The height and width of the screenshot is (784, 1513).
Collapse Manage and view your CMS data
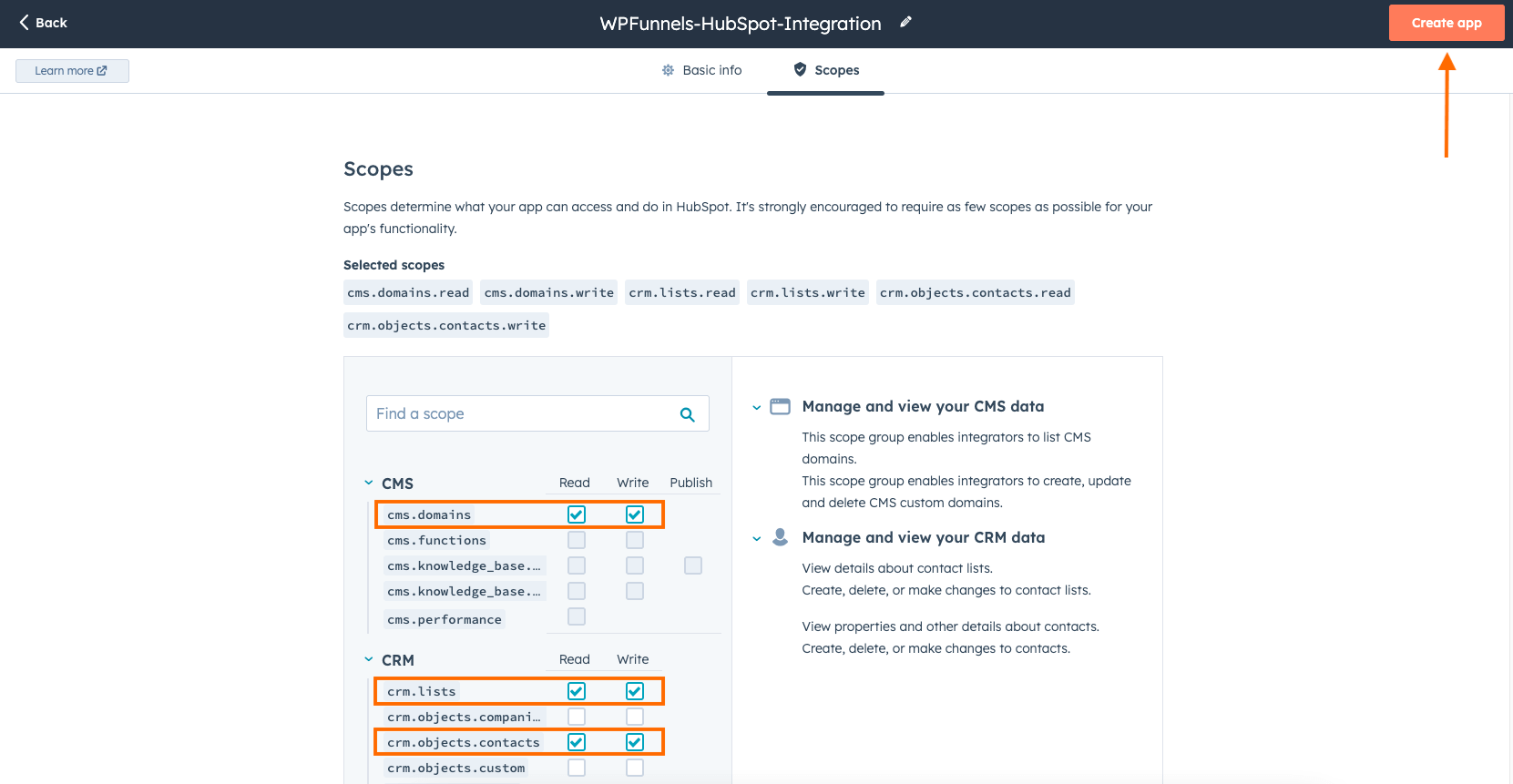point(756,407)
